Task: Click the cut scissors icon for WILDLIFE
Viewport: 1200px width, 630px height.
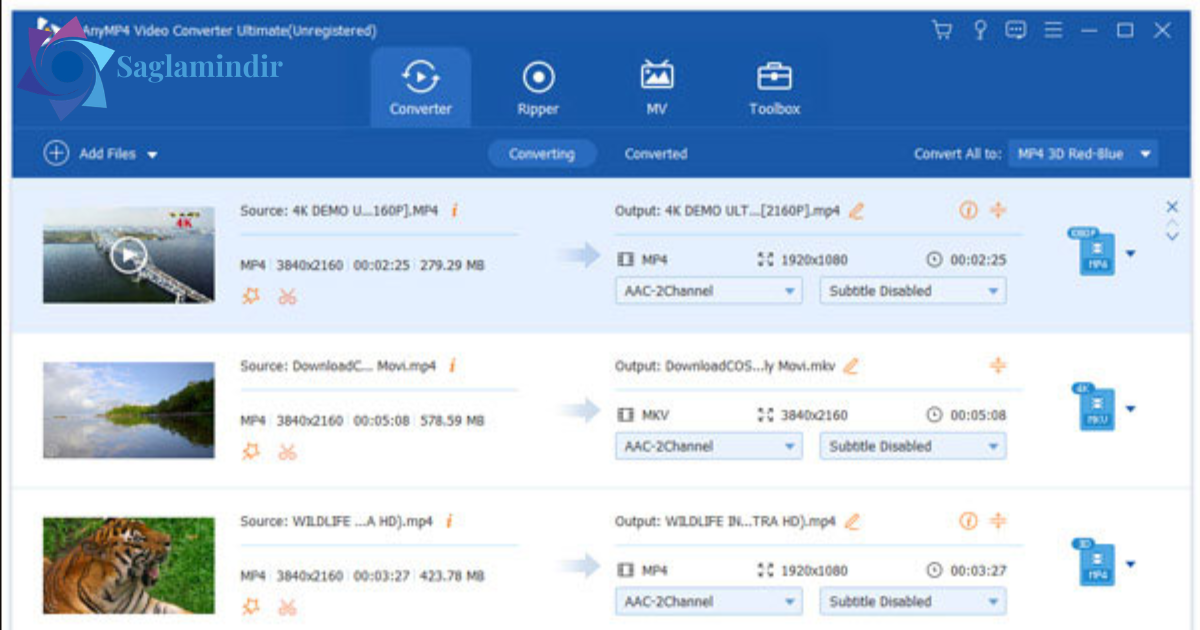Action: [x=288, y=606]
